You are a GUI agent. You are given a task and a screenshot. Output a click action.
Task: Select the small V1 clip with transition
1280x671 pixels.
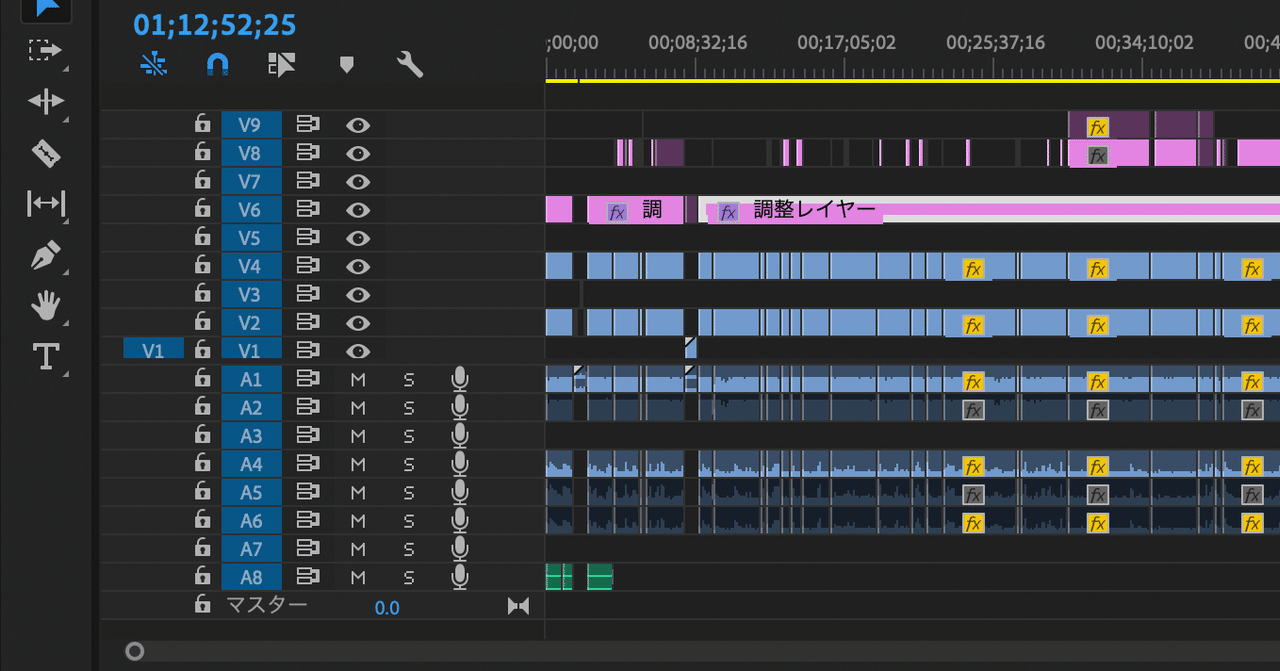tap(690, 348)
